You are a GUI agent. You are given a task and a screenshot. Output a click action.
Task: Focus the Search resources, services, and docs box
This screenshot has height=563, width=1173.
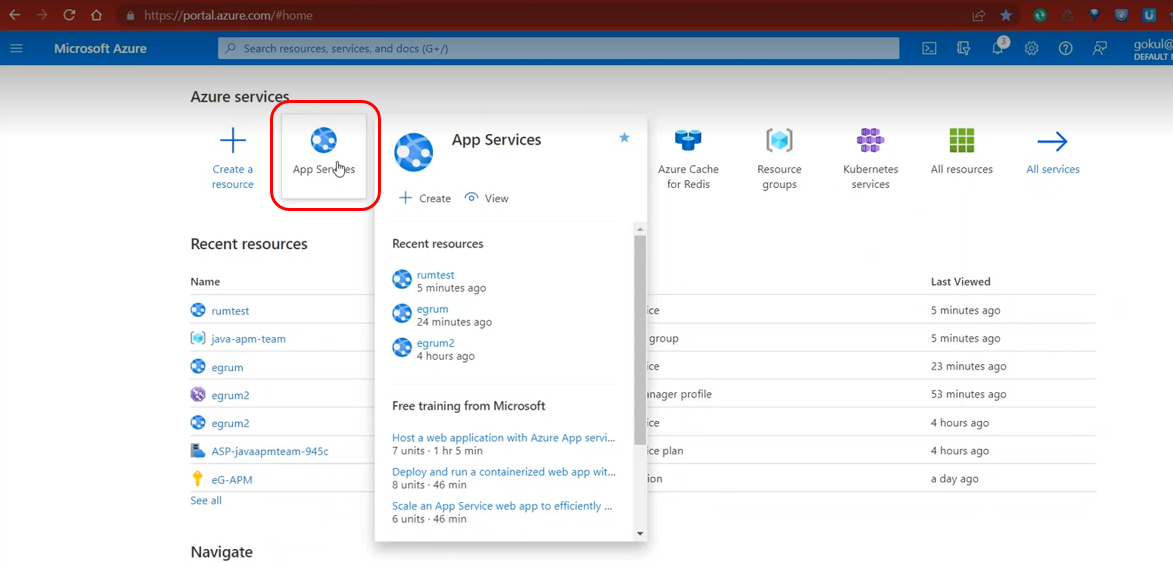tap(558, 49)
